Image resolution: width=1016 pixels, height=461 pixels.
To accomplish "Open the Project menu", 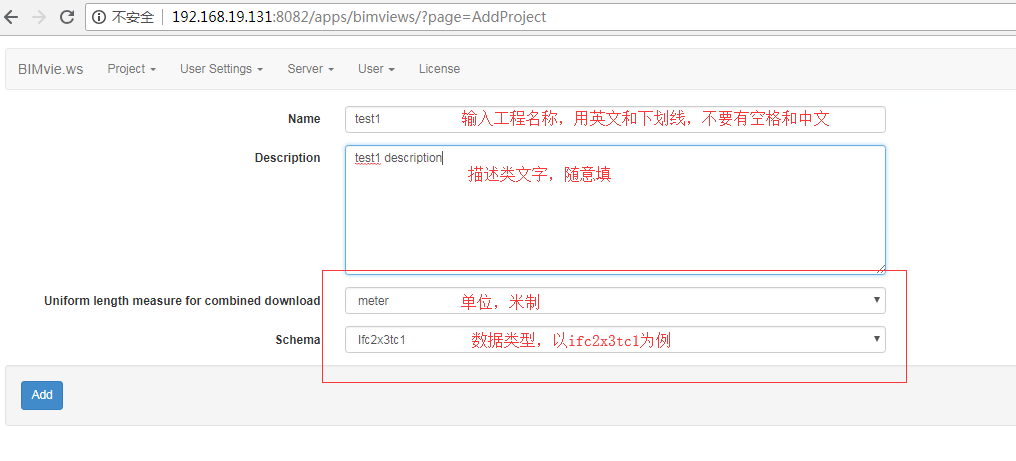I will click(x=132, y=69).
